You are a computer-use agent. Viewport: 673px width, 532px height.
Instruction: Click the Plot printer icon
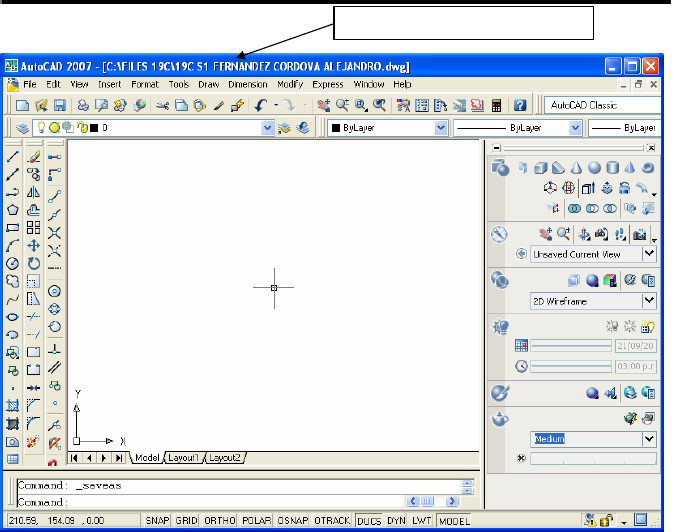(83, 105)
